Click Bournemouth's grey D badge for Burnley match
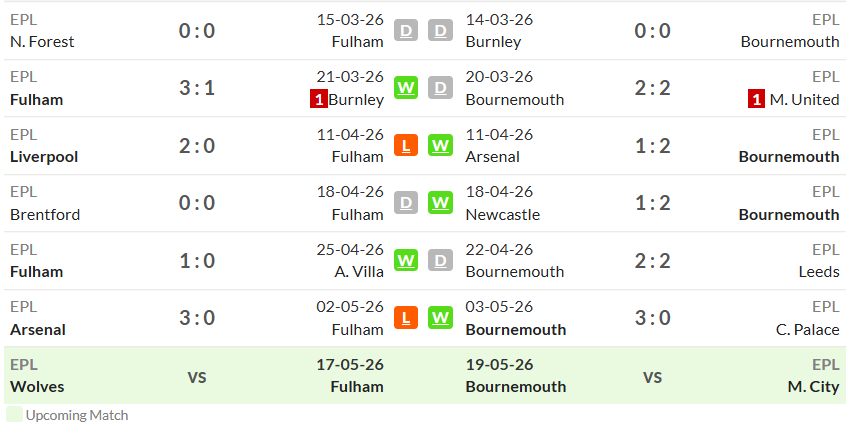This screenshot has height=422, width=847. tap(440, 30)
